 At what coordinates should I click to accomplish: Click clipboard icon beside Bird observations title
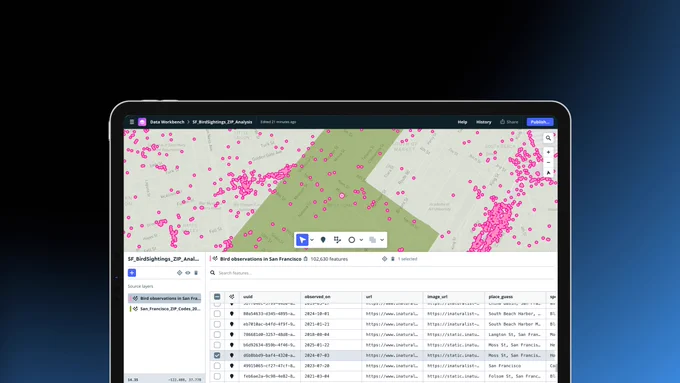(306, 259)
